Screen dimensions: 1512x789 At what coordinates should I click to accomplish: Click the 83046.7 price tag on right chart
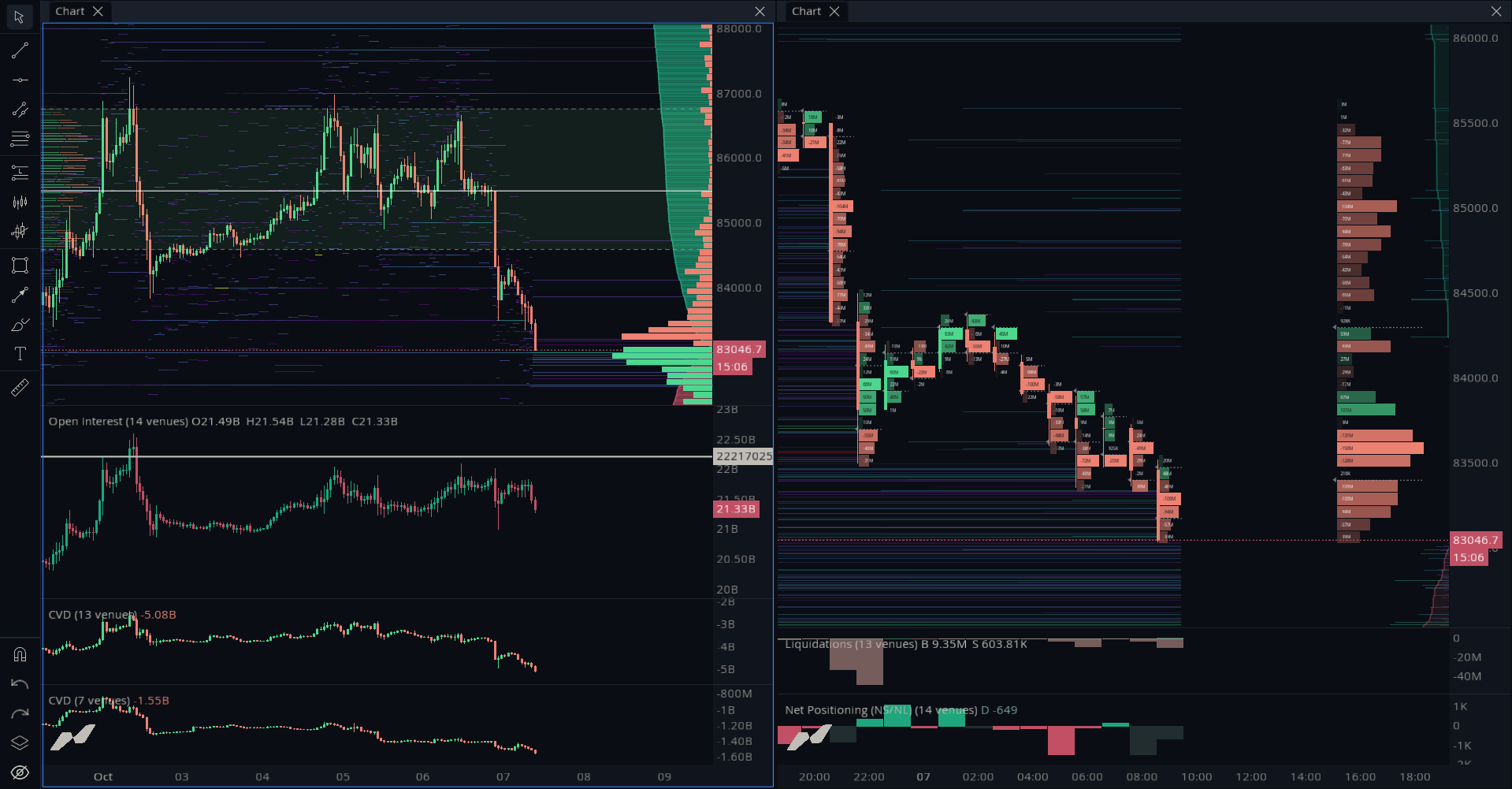(1476, 540)
